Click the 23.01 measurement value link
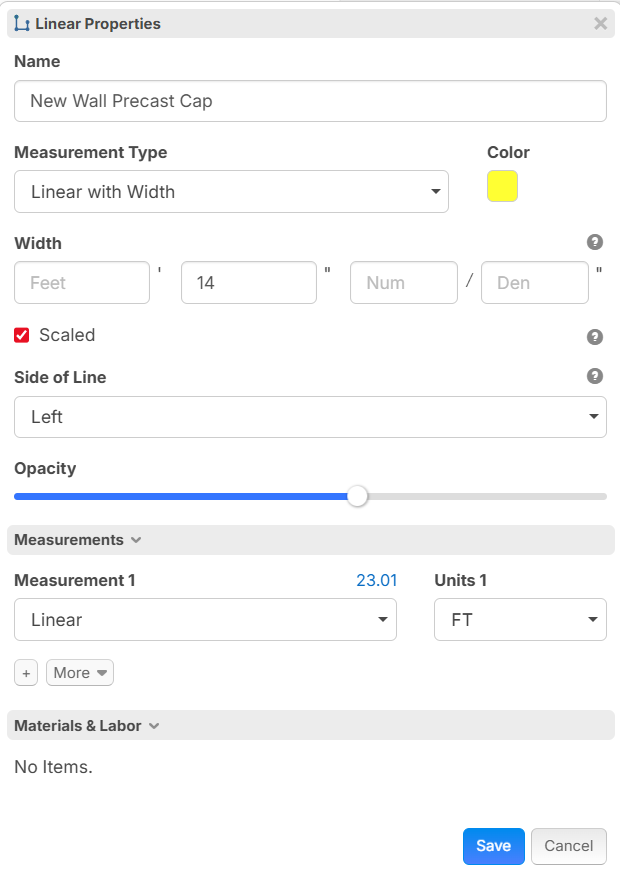This screenshot has height=875, width=620. point(376,580)
